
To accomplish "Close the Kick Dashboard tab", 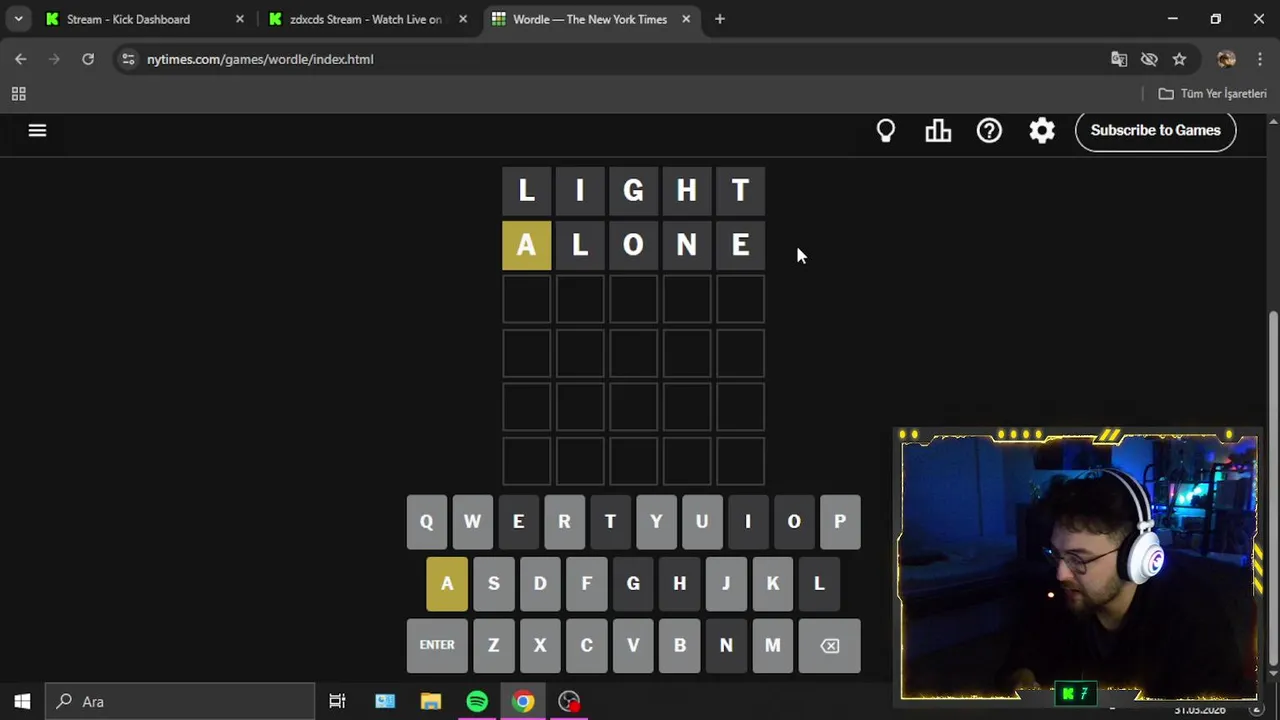I will 239,19.
